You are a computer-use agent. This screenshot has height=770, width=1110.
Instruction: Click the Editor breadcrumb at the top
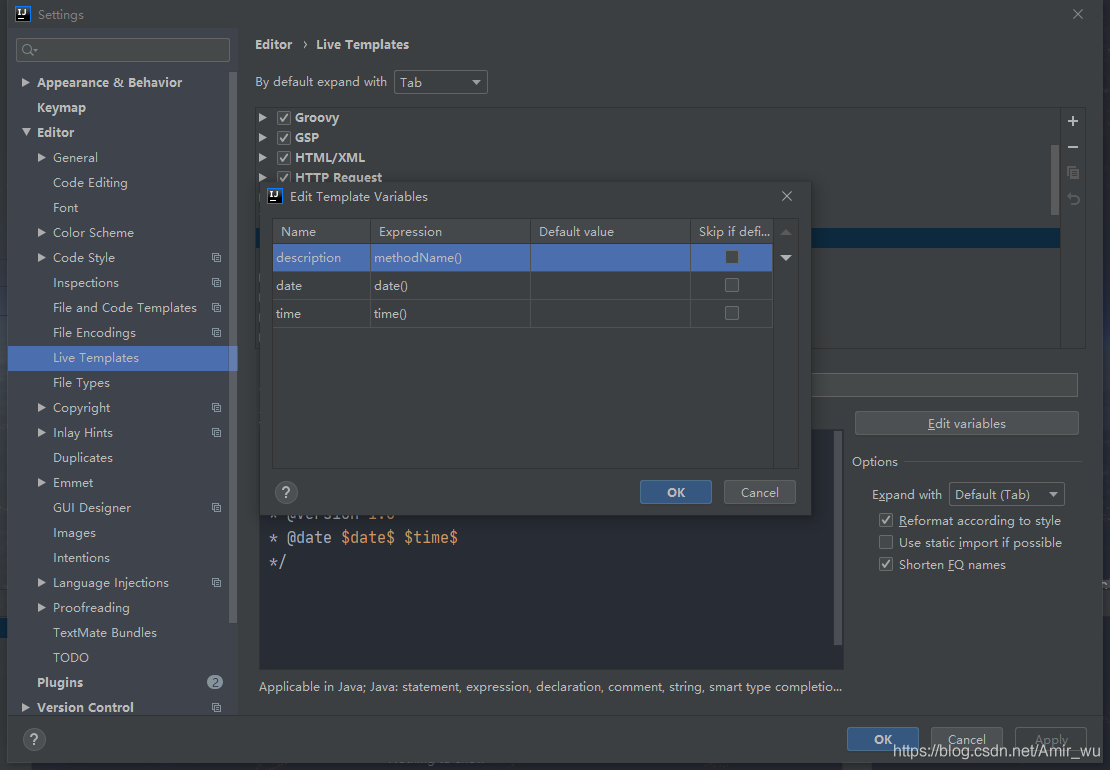[273, 44]
